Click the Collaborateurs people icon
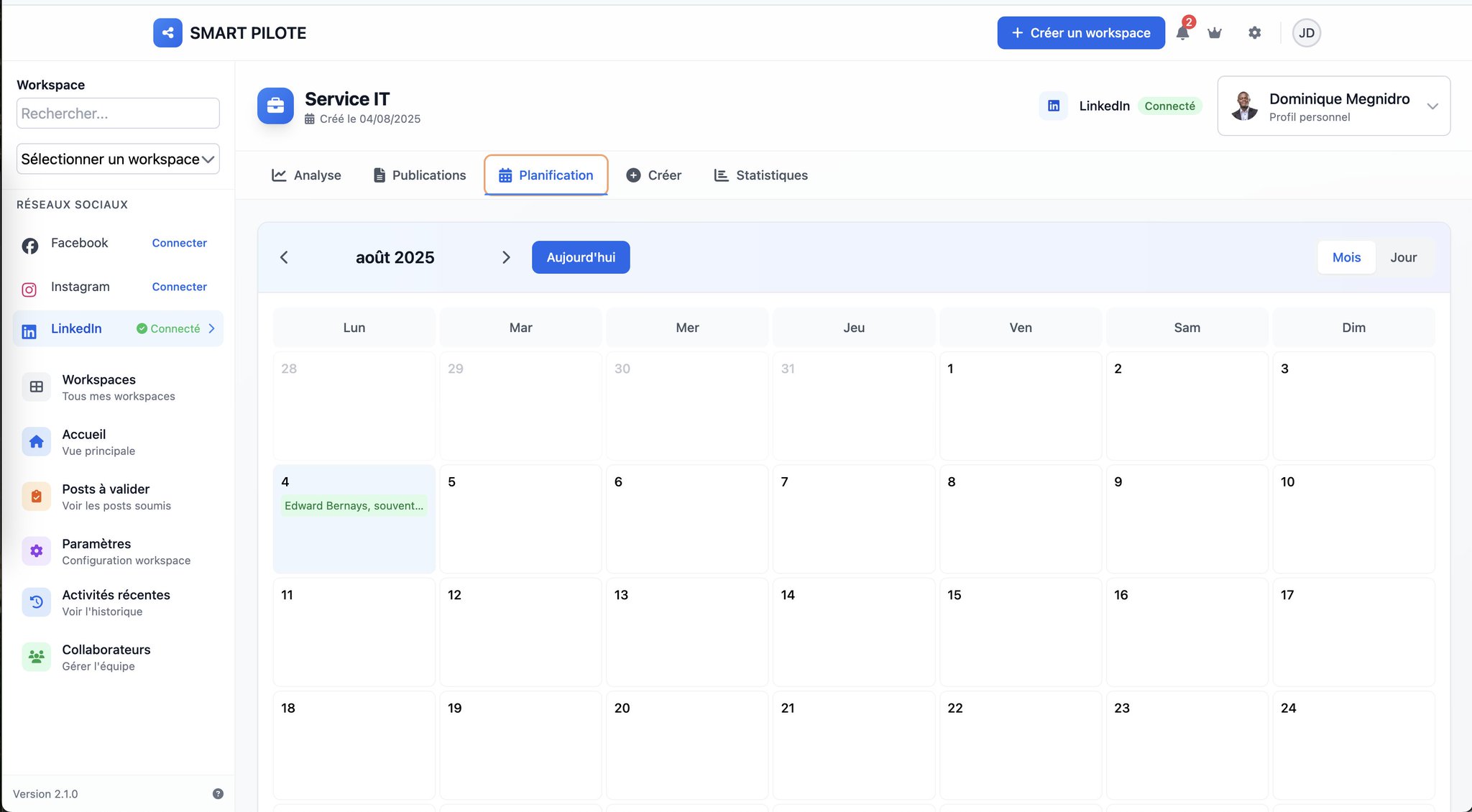1472x812 pixels. (x=37, y=657)
